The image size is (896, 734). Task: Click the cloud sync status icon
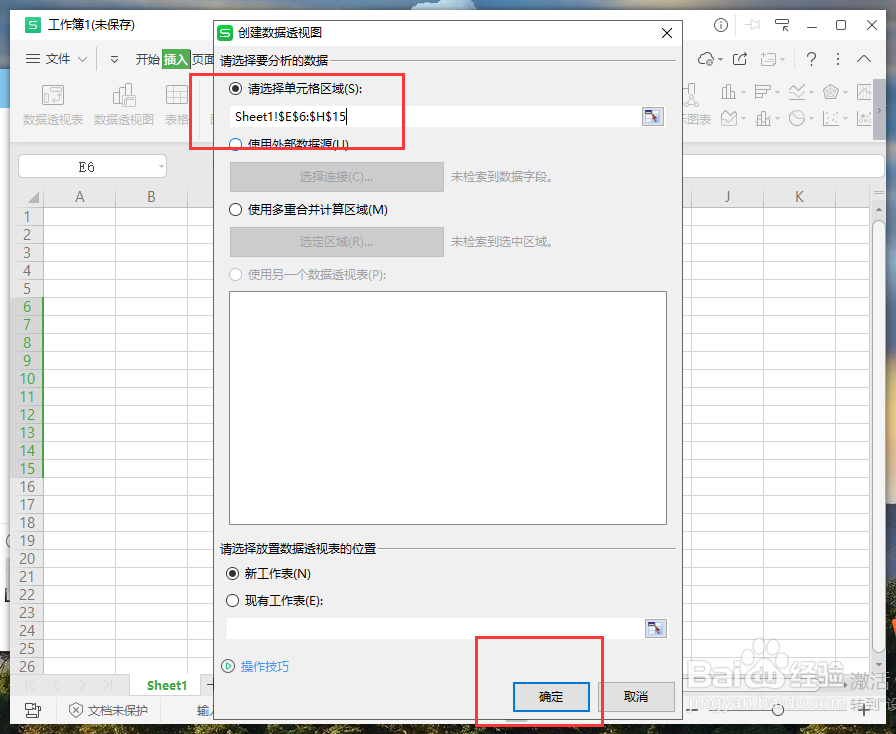point(706,59)
